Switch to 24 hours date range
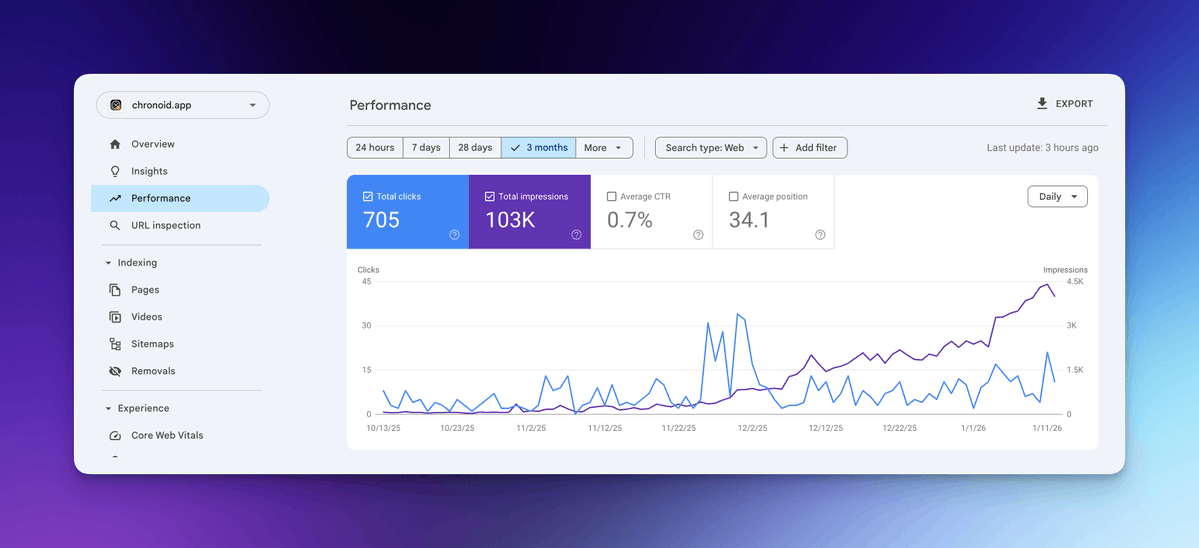 pos(375,148)
